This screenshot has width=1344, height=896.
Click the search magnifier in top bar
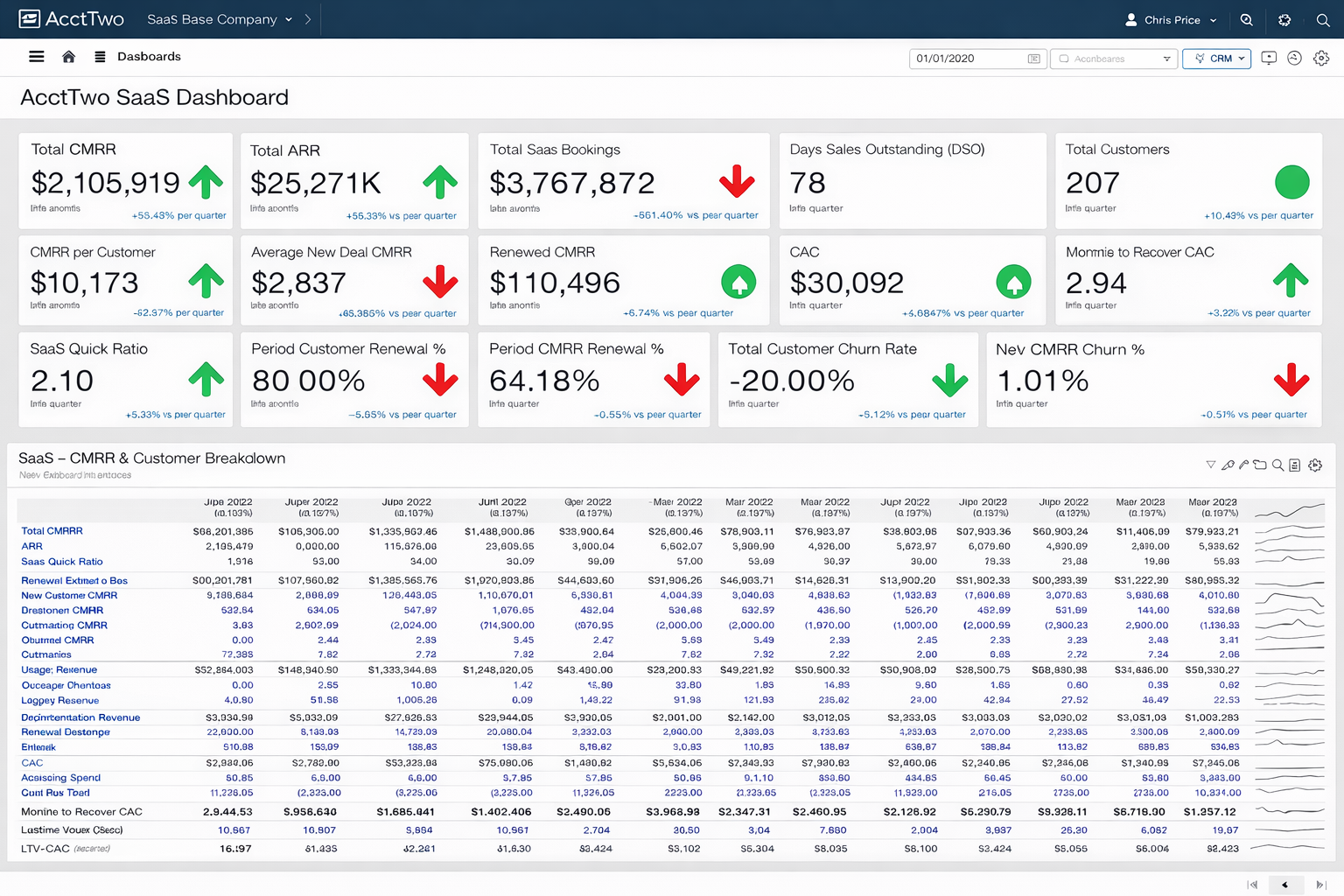1323,20
